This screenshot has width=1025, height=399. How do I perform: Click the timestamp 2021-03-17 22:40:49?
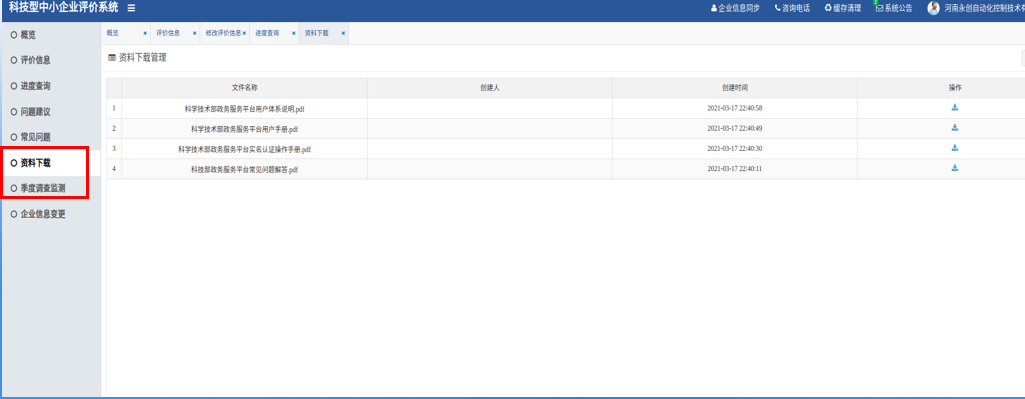coord(735,128)
